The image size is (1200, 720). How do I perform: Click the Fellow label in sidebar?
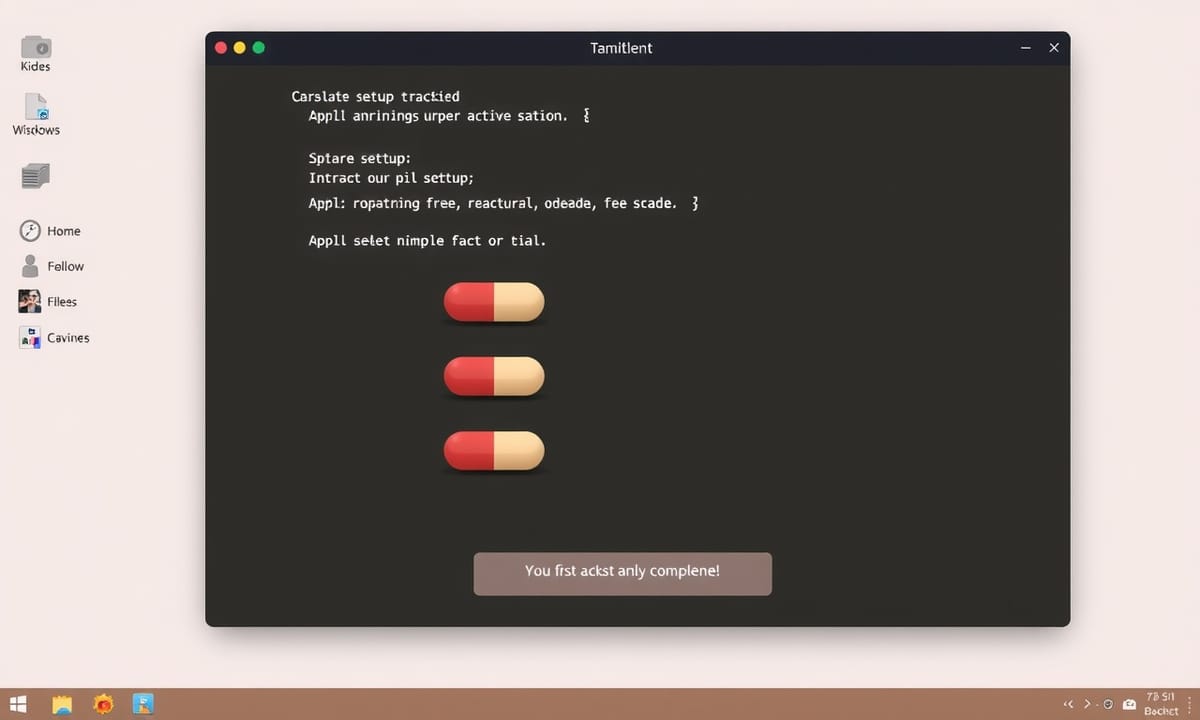[x=66, y=266]
